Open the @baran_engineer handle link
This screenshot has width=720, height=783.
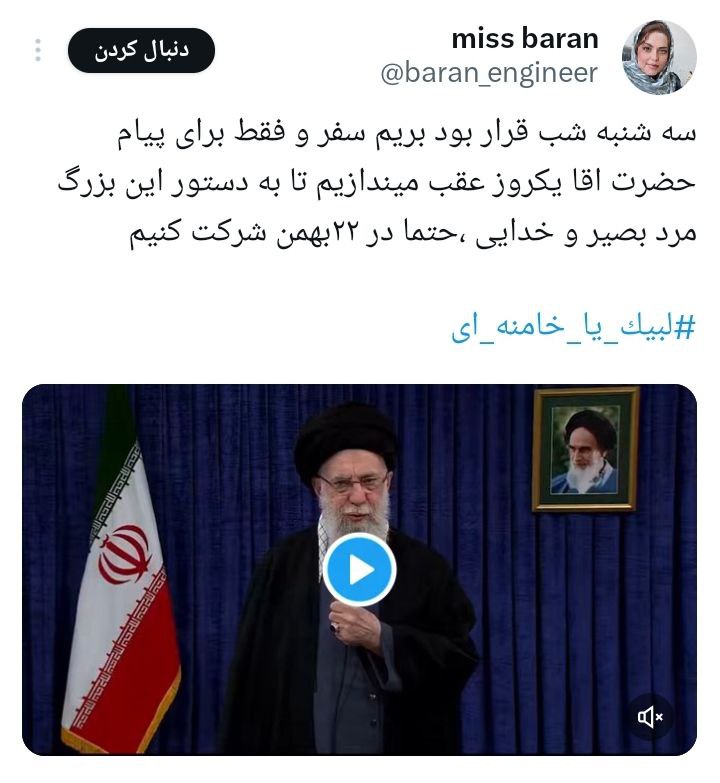(489, 73)
